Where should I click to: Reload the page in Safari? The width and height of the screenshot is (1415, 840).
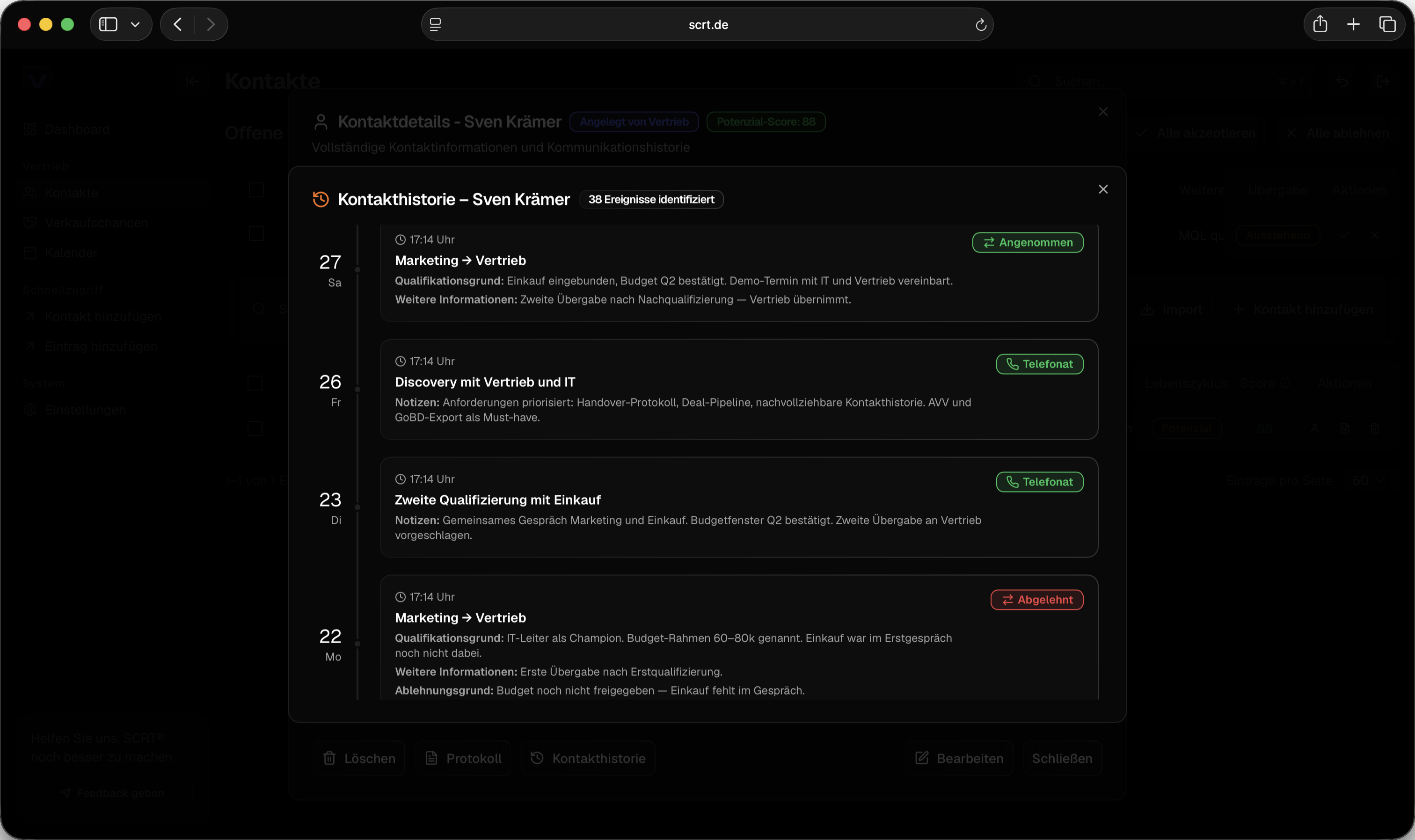[x=981, y=24]
